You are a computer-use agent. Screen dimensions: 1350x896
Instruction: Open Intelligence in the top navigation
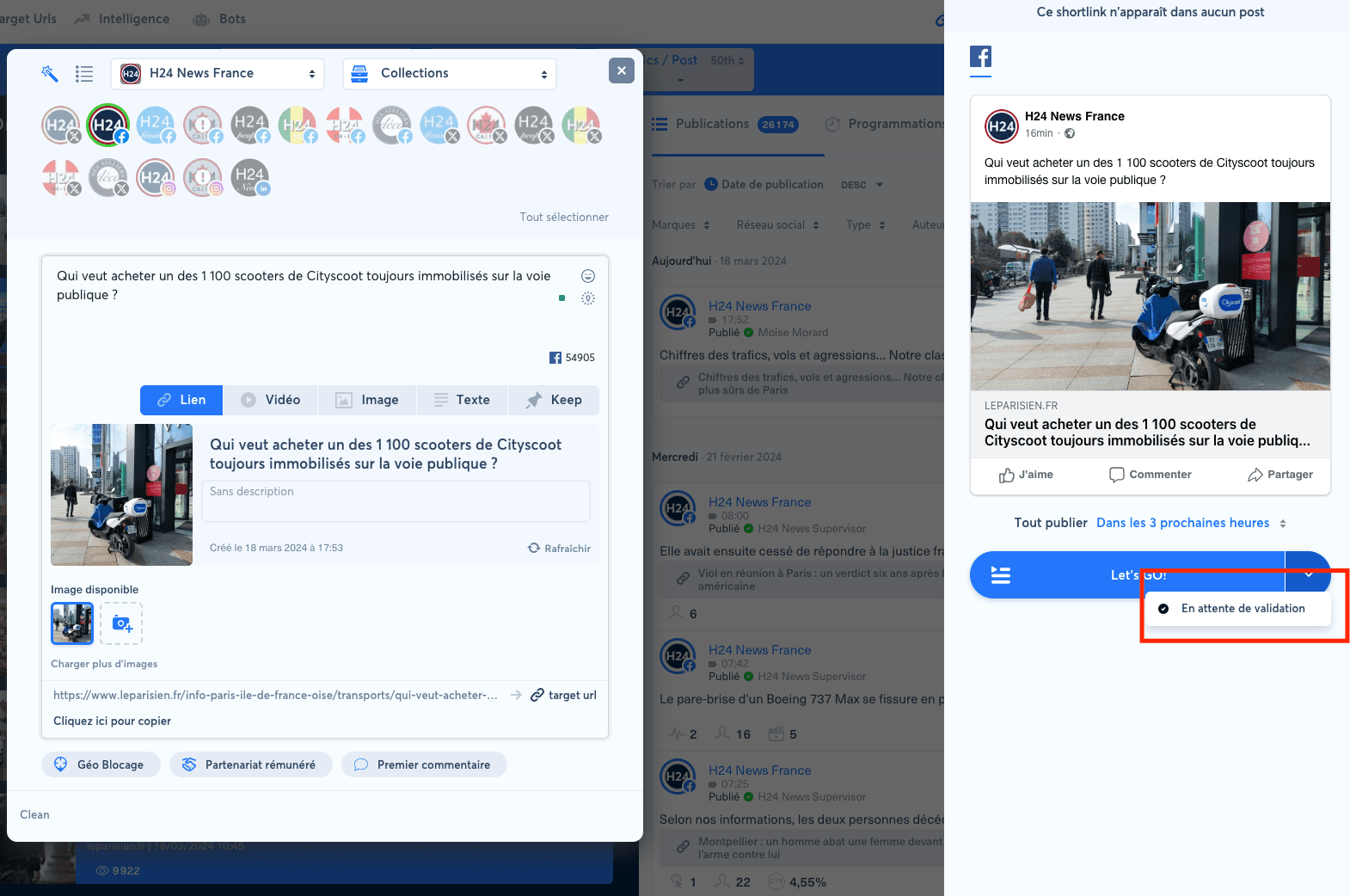point(122,19)
